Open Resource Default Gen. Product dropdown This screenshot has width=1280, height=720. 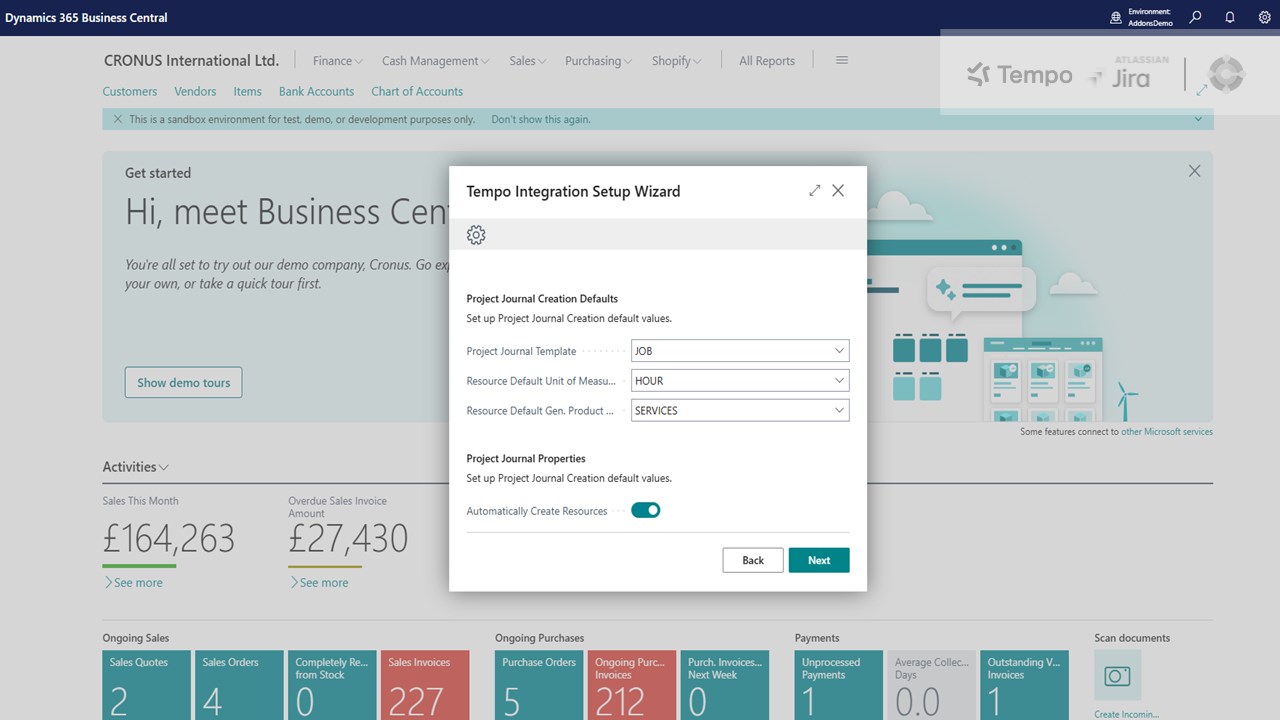pos(839,411)
